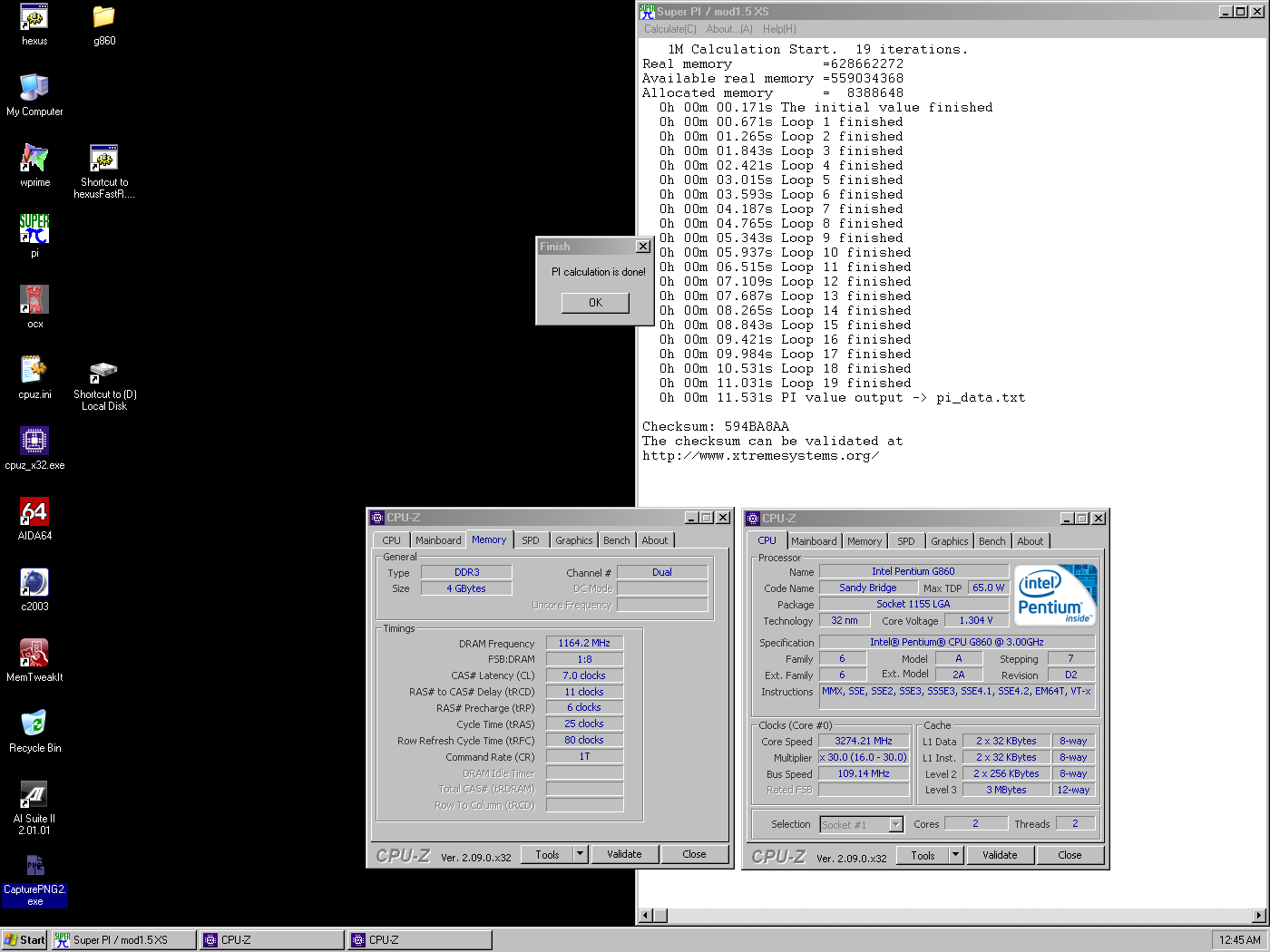Image resolution: width=1270 pixels, height=952 pixels.
Task: Open the About...(A) menu in Super PI
Action: pos(729,29)
